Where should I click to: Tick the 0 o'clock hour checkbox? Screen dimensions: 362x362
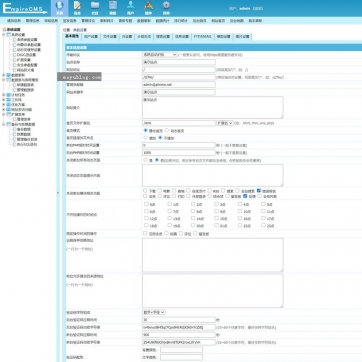click(x=146, y=204)
